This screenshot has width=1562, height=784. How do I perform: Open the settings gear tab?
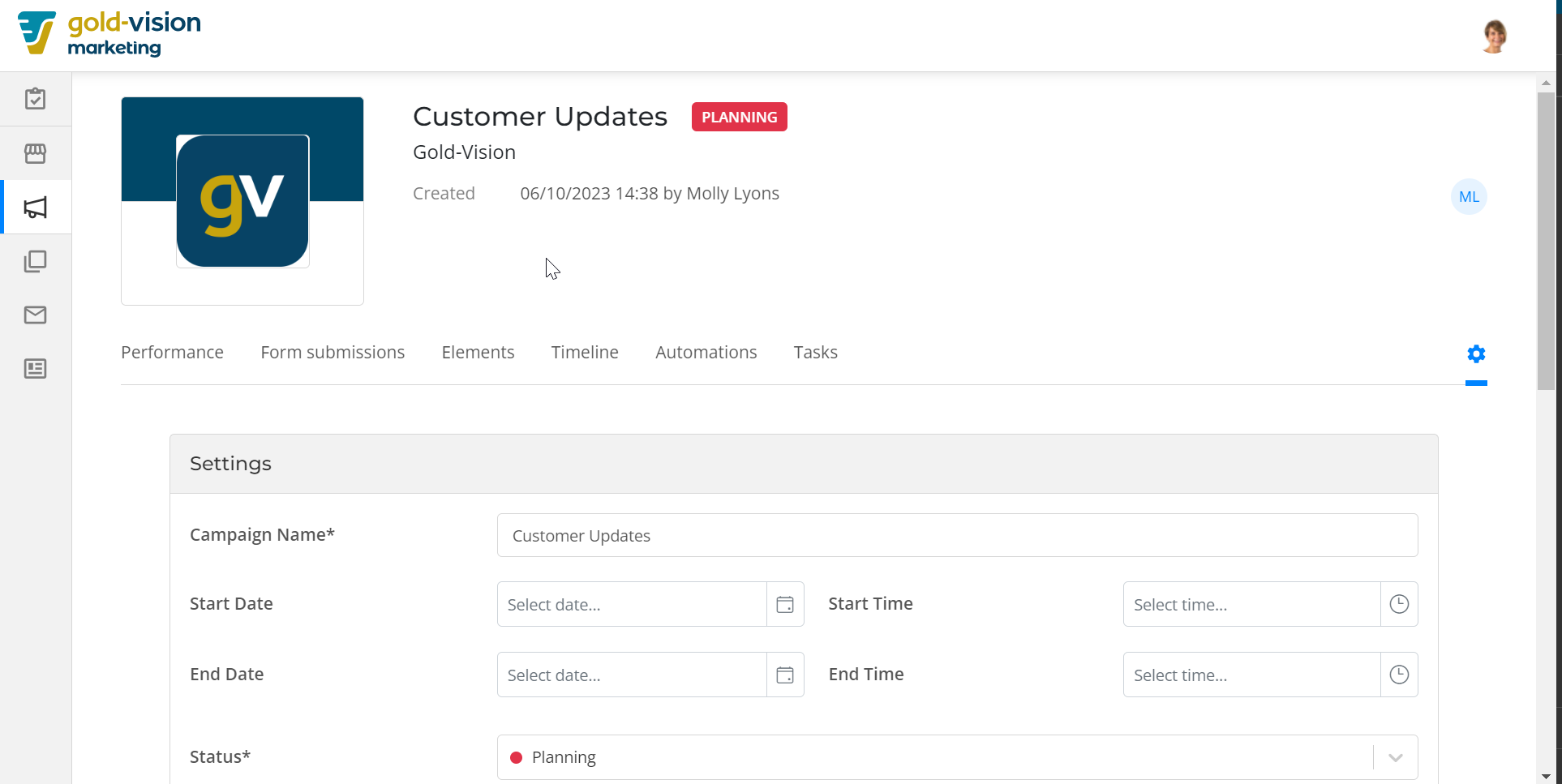click(x=1476, y=354)
